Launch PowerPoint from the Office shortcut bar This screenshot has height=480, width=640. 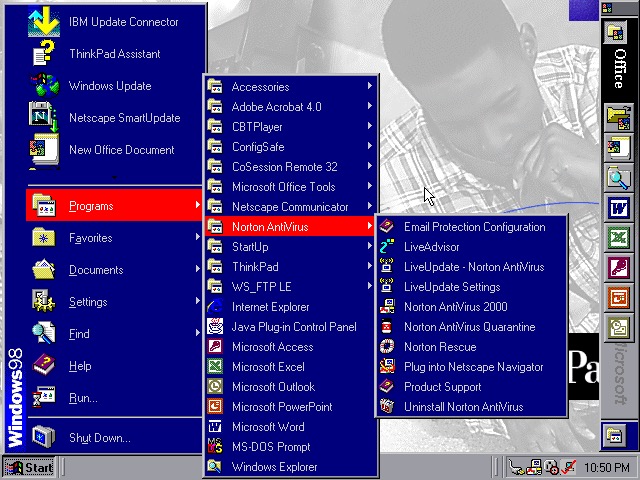618,298
